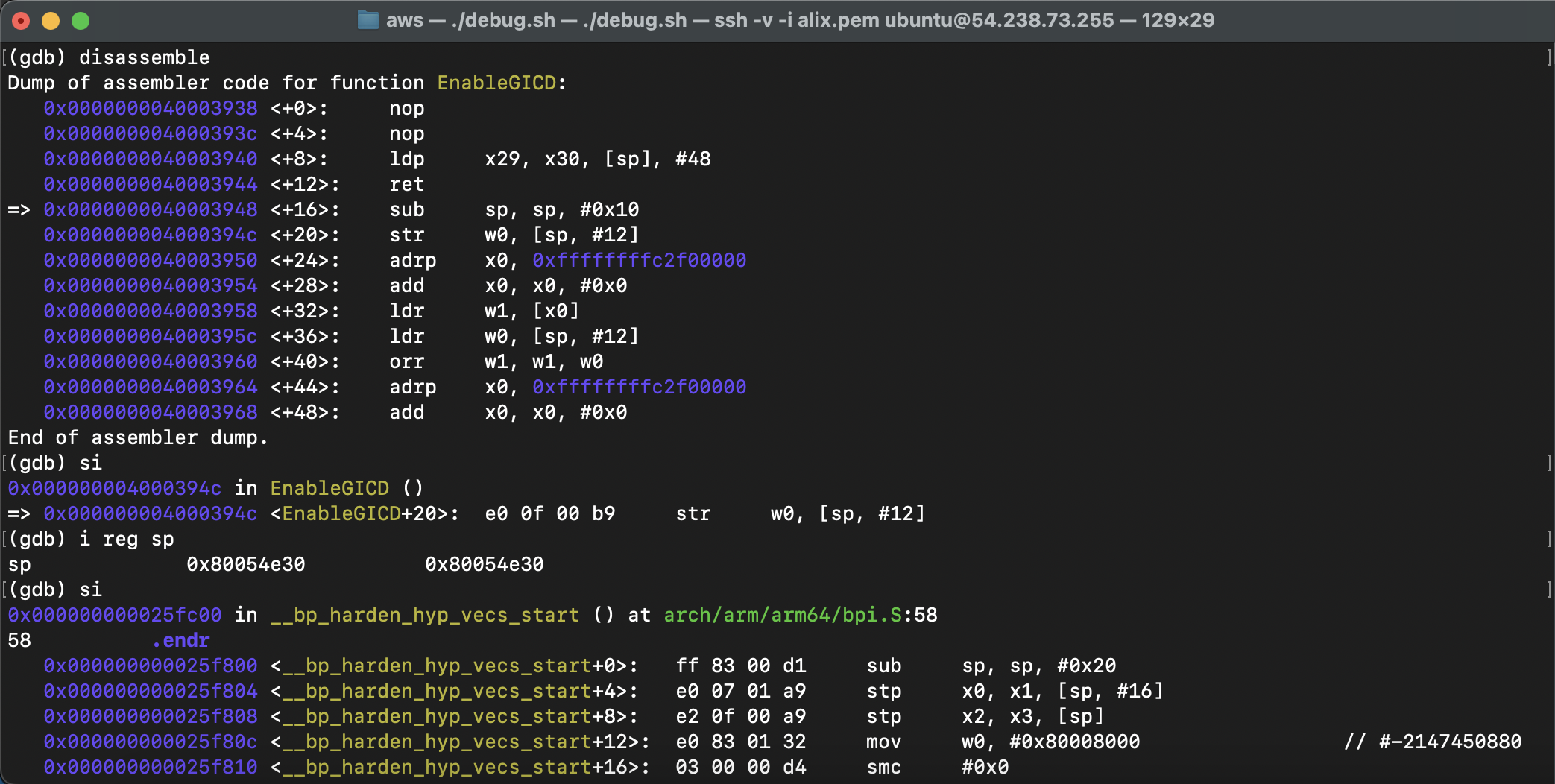Screen dimensions: 1555x784
Task: Click the '(gdb) disassemble' command line
Action: [109, 57]
